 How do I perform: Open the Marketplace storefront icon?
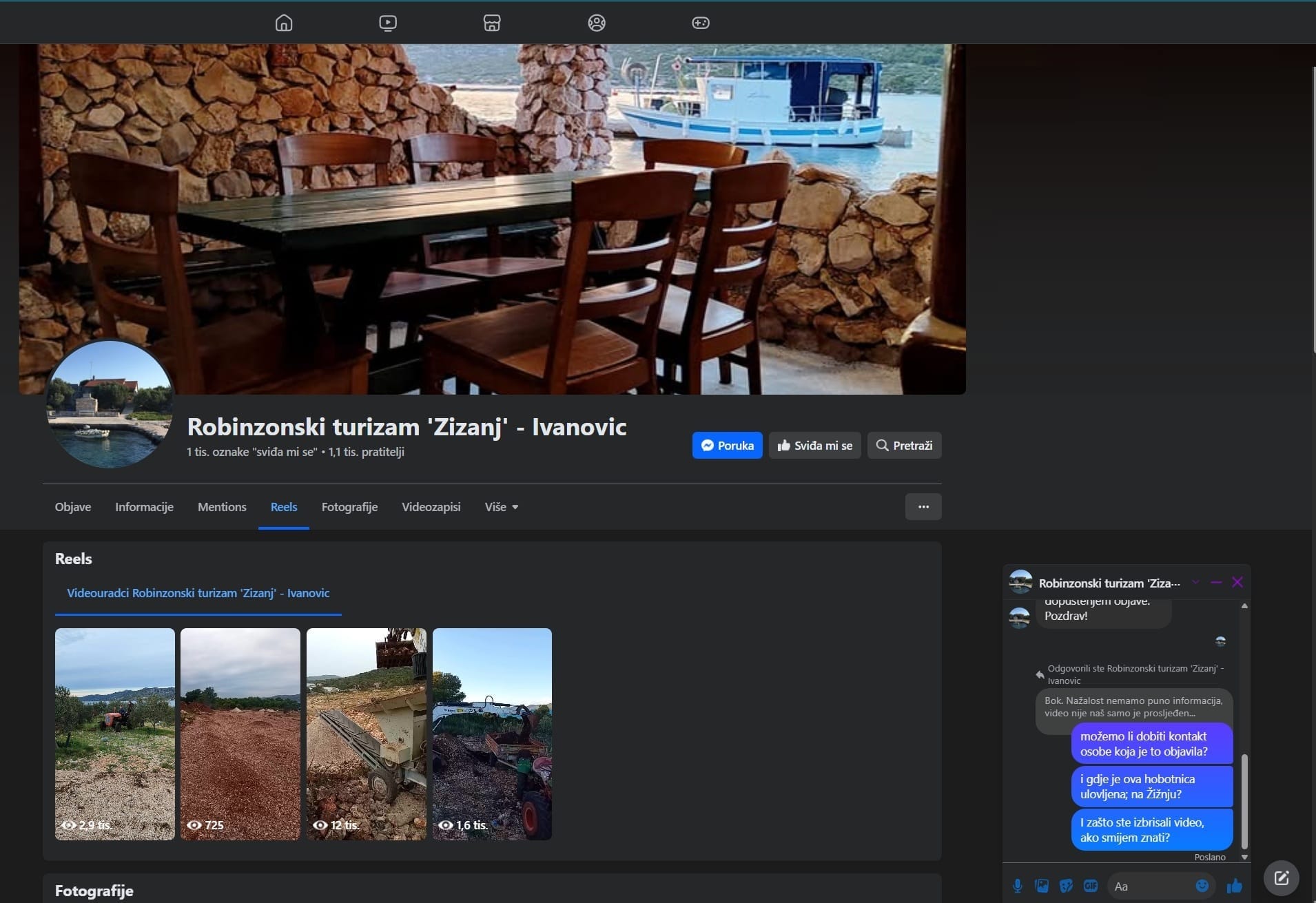(492, 23)
